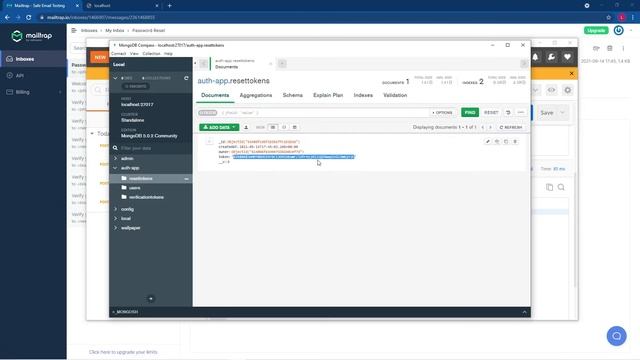Open the View menu
640x360 pixels.
coord(134,53)
